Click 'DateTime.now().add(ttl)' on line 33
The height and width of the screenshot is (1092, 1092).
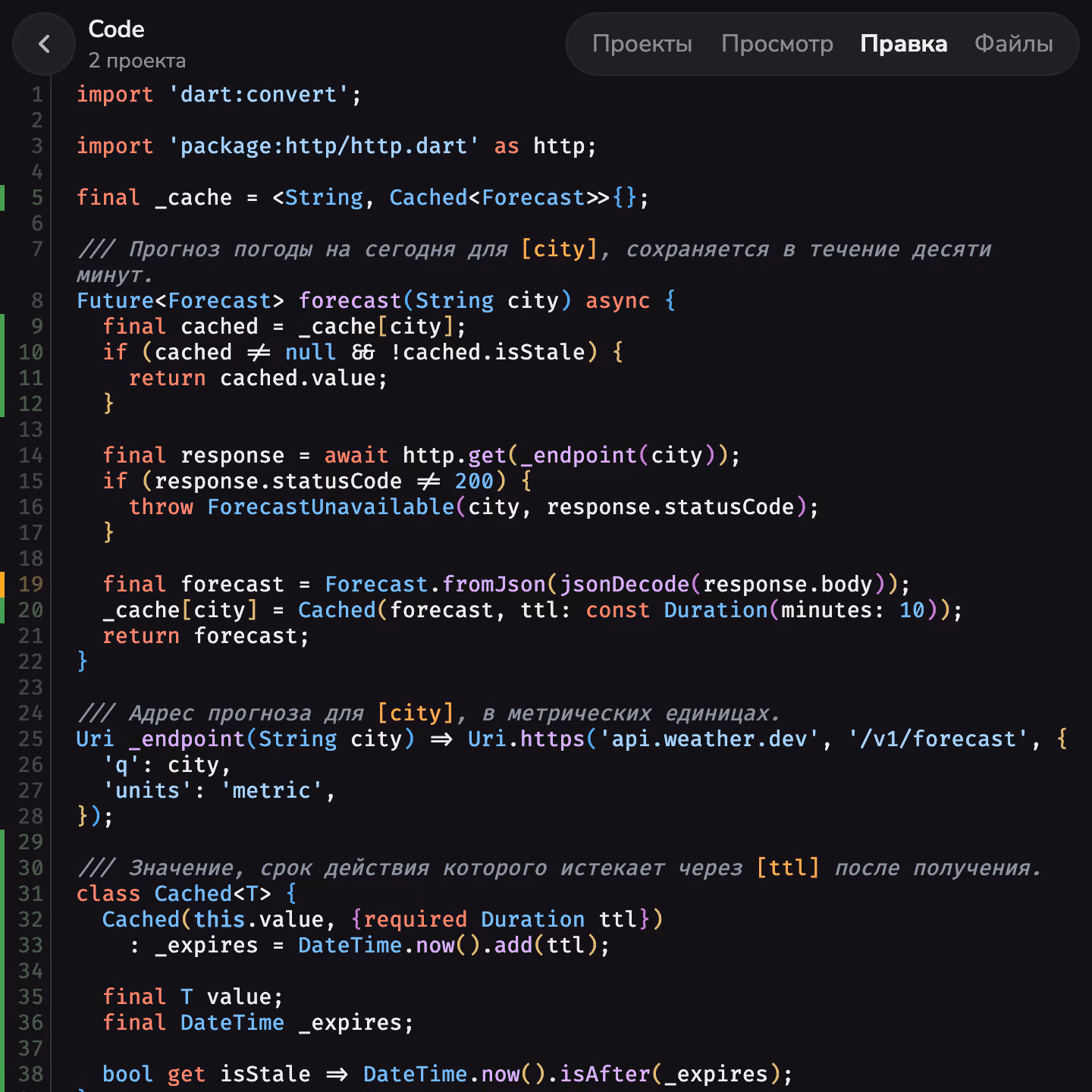coord(447,946)
